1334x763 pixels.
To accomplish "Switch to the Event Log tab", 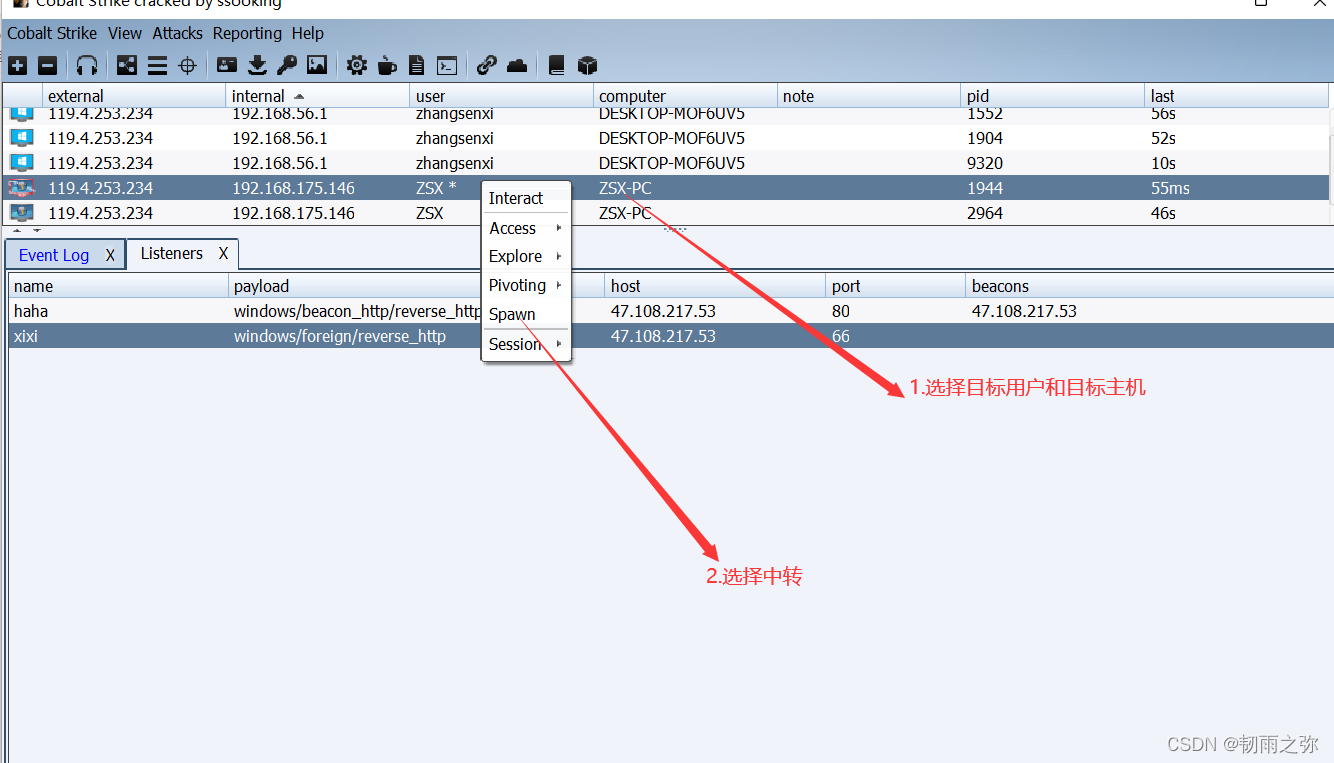I will click(x=54, y=255).
